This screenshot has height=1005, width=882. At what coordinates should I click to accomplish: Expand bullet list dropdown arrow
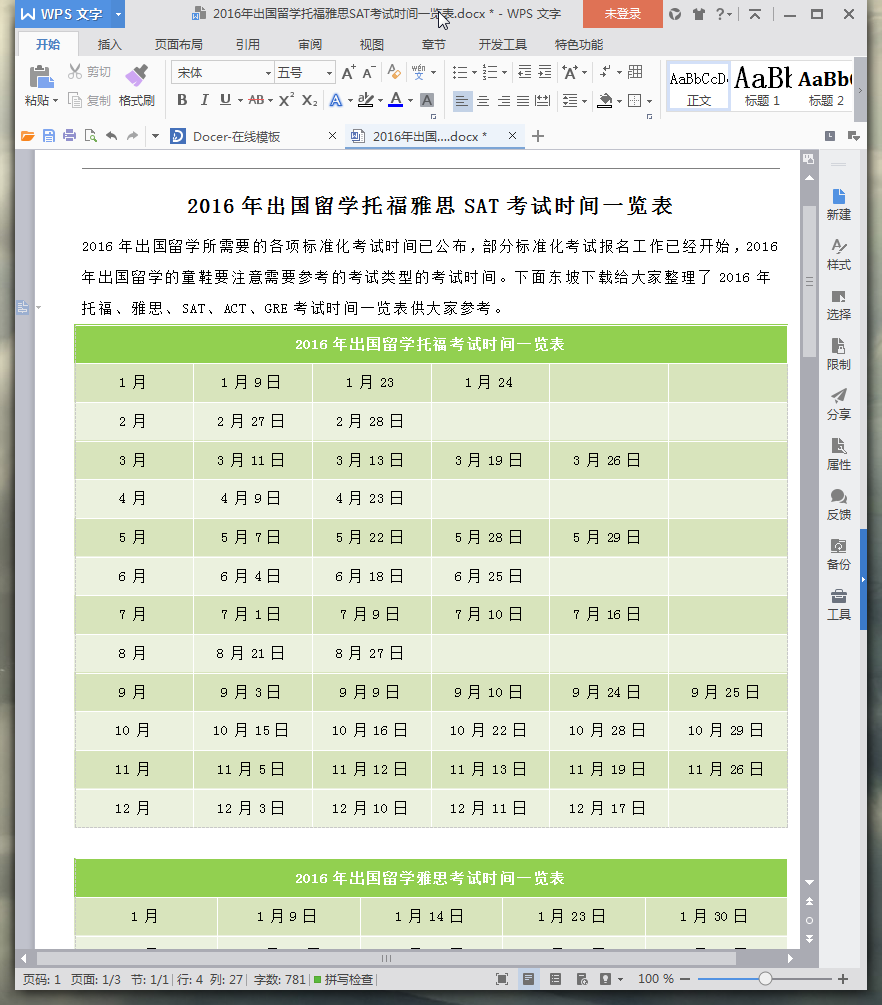474,72
